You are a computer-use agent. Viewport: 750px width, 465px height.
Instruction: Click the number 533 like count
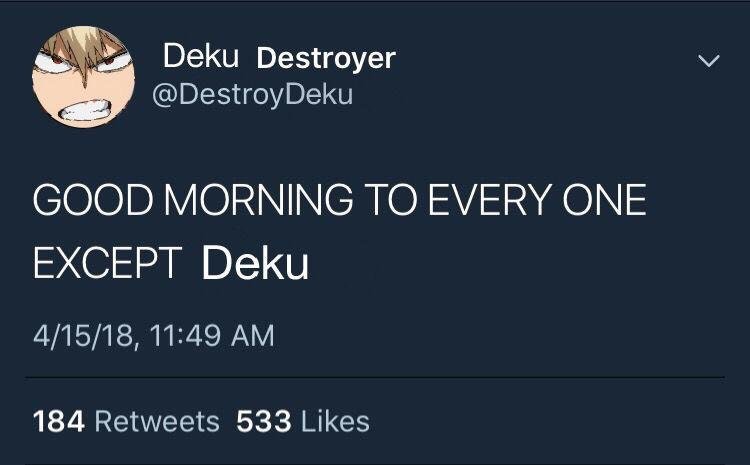261,421
